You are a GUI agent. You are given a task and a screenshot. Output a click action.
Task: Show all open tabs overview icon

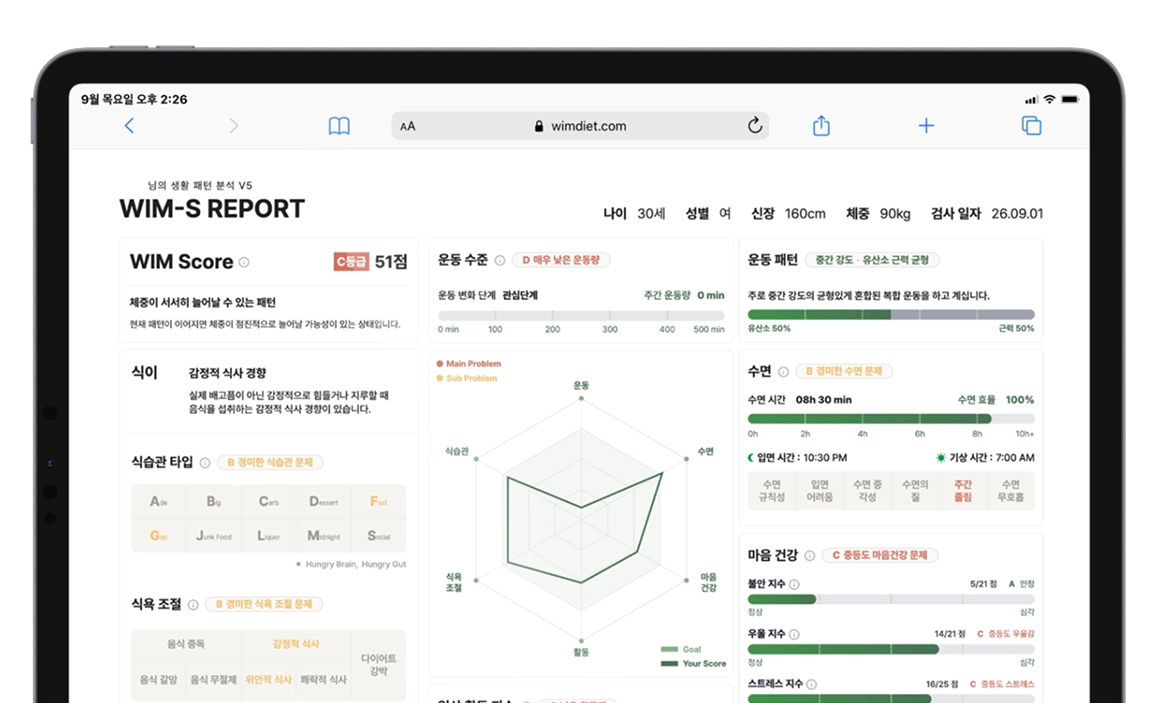[x=1031, y=126]
